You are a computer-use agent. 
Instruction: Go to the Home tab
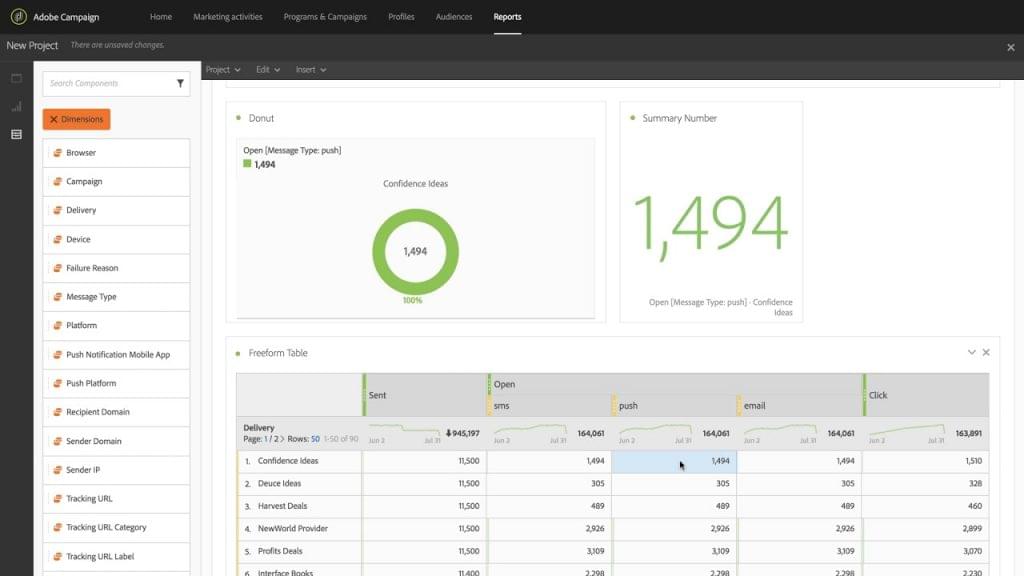click(161, 17)
